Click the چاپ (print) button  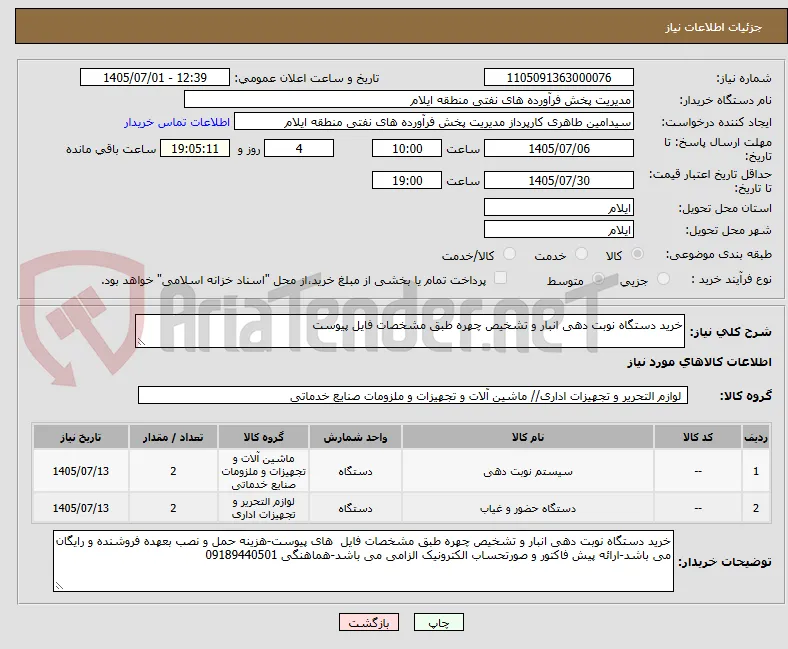[438, 622]
